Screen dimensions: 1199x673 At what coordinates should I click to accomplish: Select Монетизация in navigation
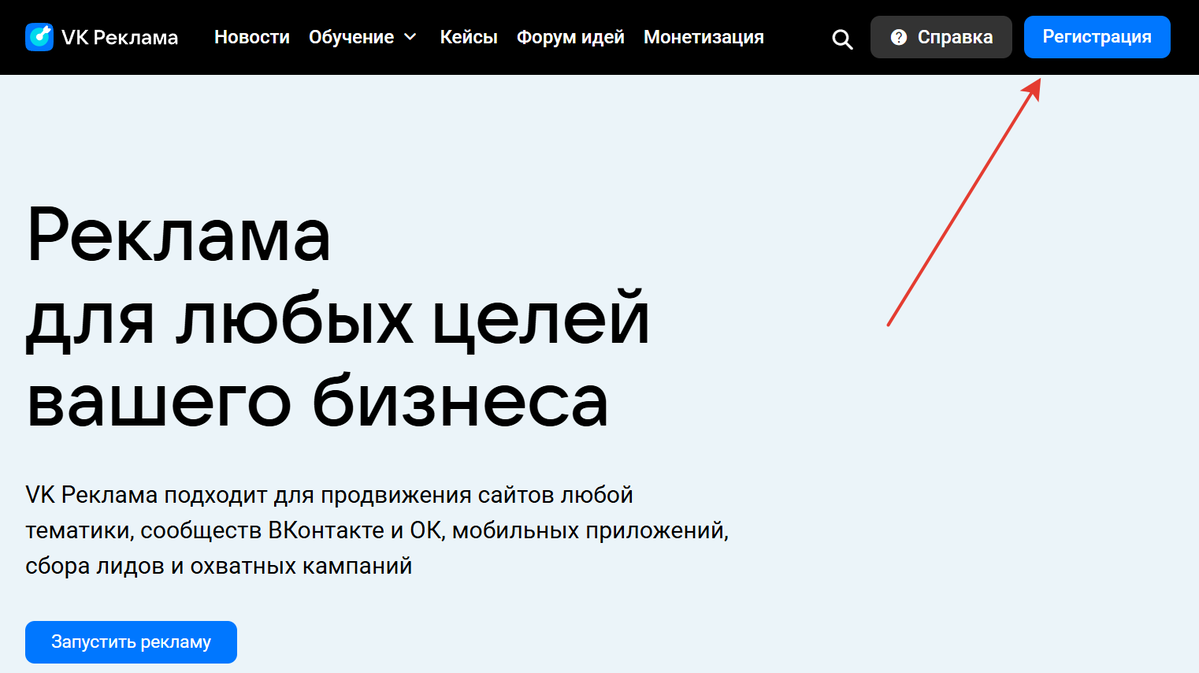(703, 37)
